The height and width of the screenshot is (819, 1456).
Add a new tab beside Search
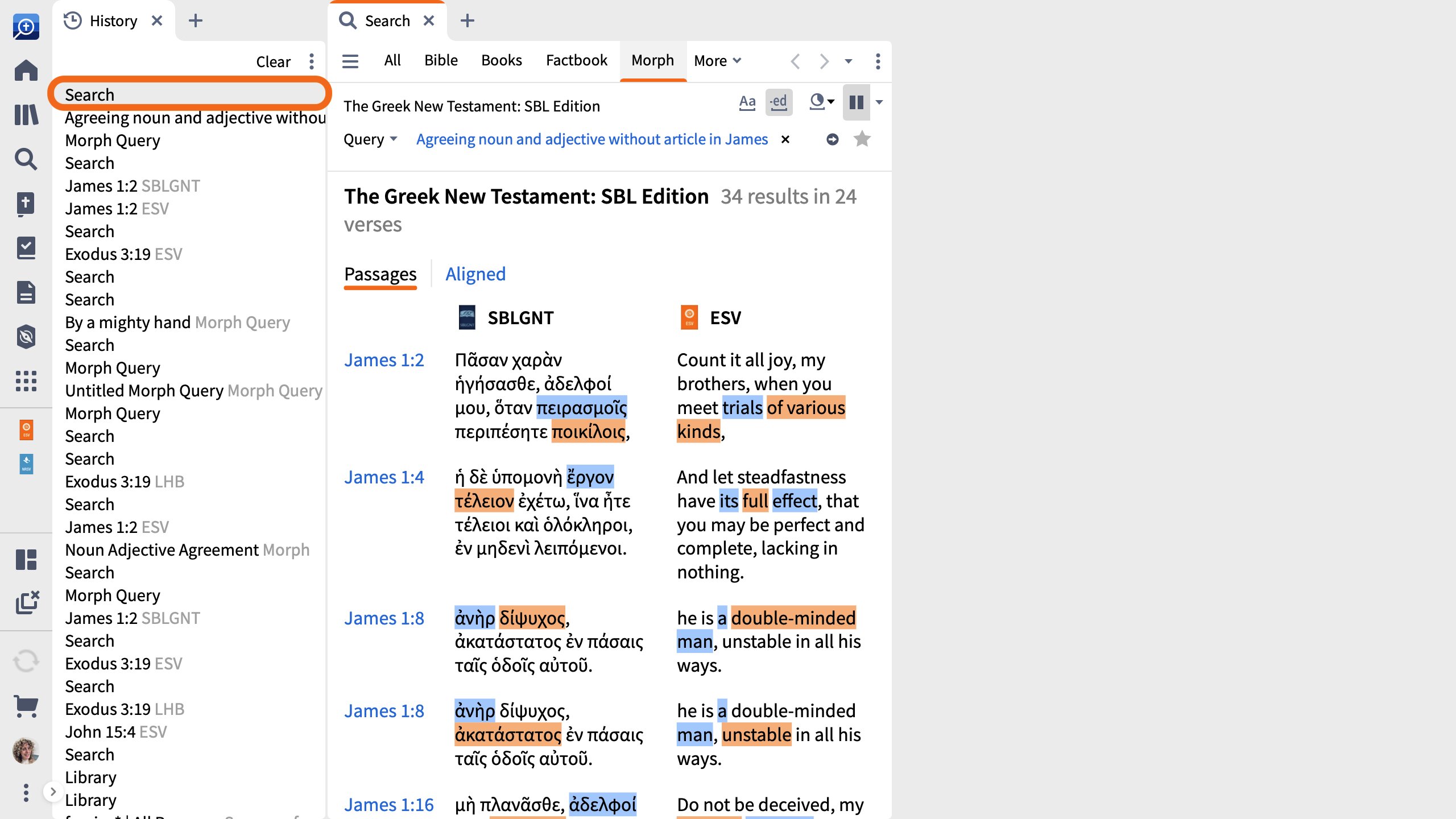coord(468,21)
